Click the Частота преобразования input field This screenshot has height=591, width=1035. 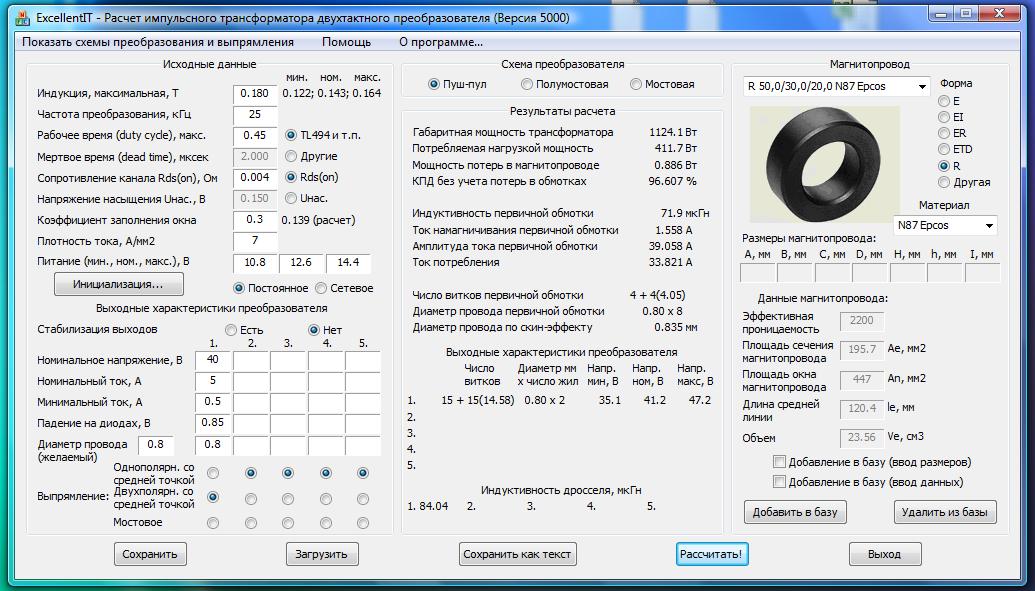pos(254,114)
